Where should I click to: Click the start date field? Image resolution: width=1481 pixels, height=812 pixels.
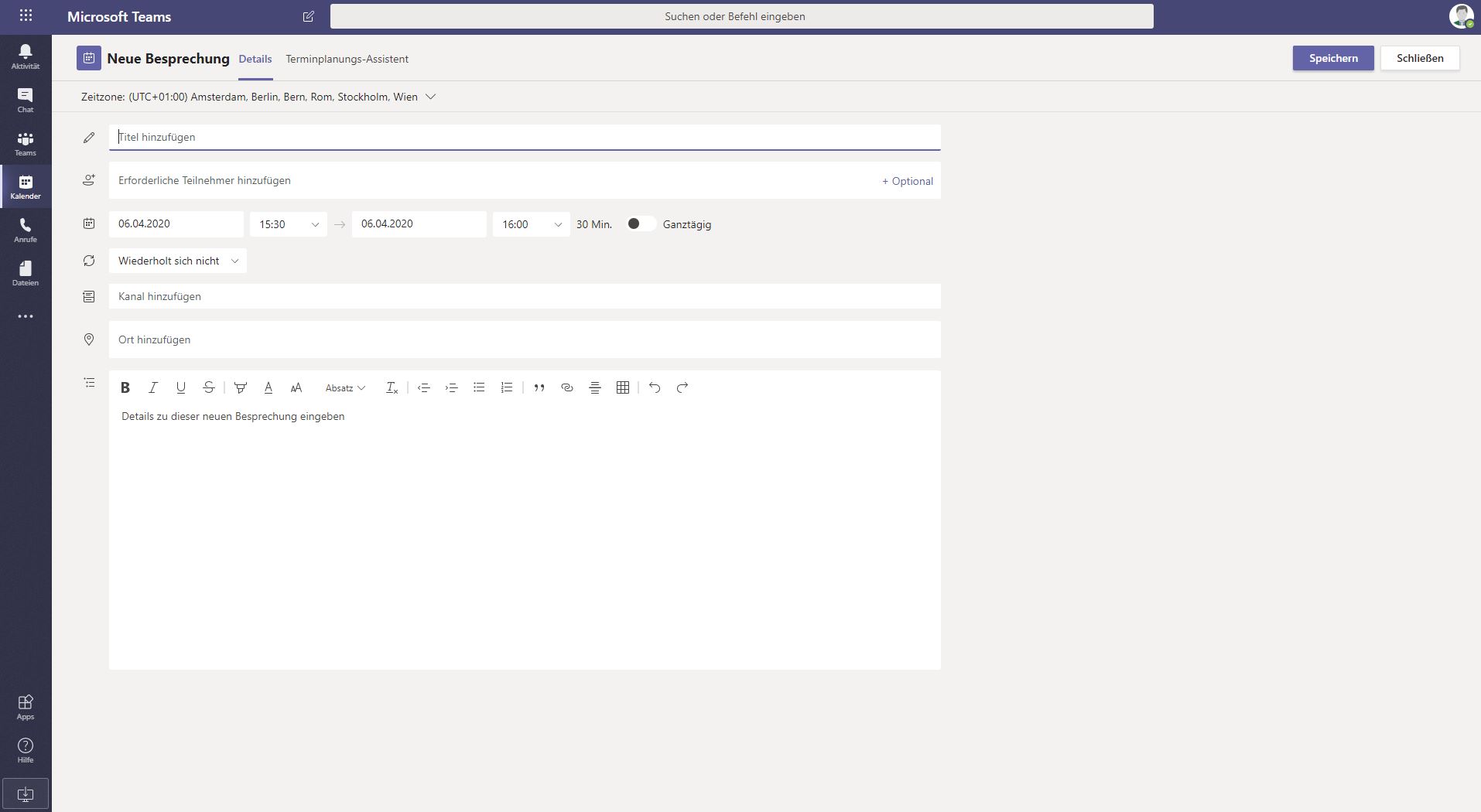(176, 224)
